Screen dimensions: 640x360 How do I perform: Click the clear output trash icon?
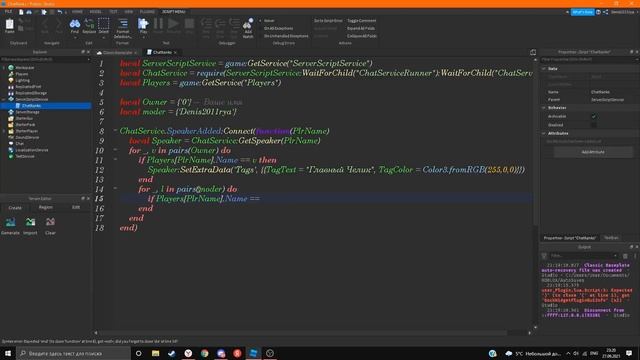tap(625, 256)
